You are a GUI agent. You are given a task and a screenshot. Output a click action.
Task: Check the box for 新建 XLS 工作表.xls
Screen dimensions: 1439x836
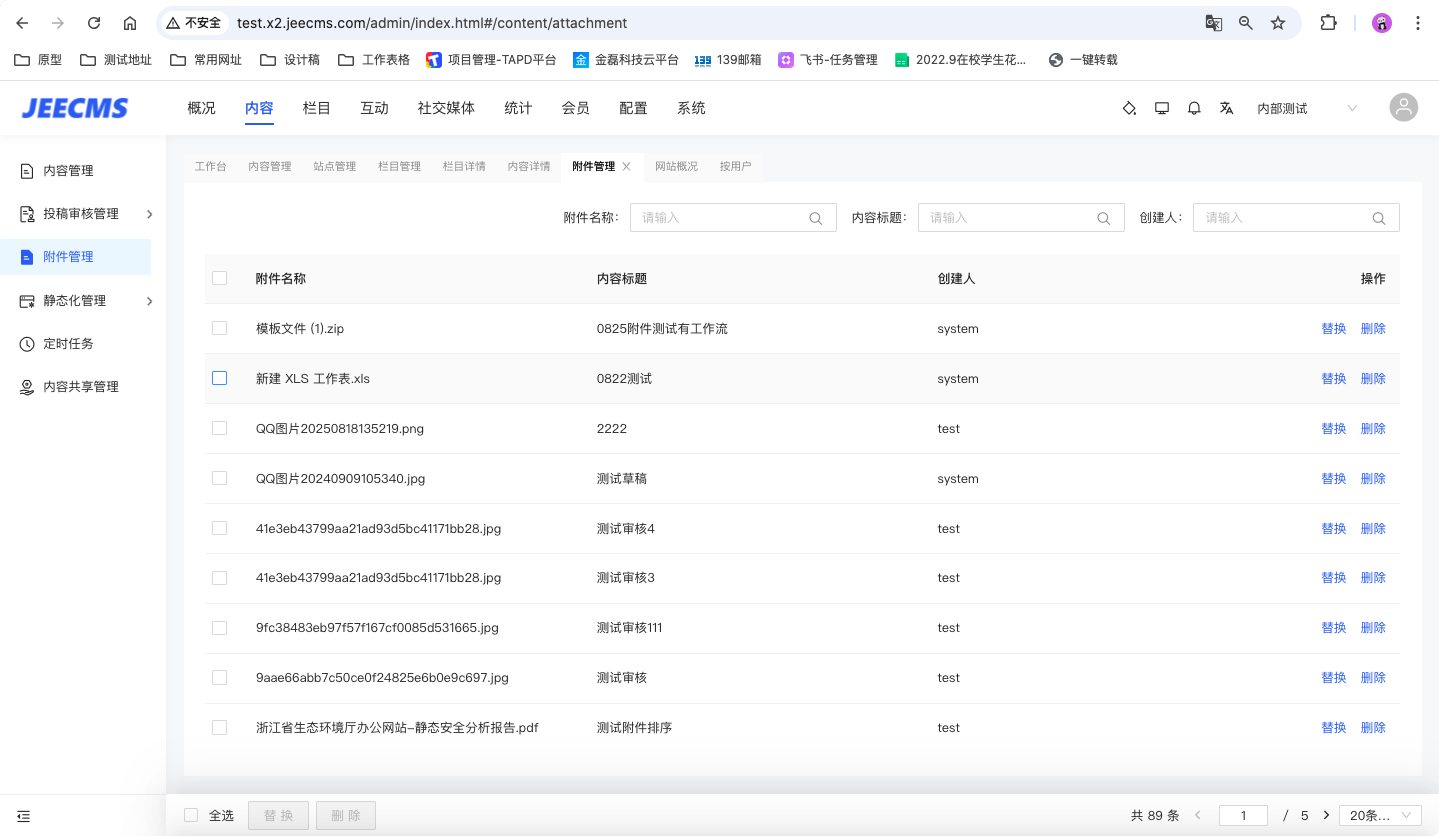[220, 378]
